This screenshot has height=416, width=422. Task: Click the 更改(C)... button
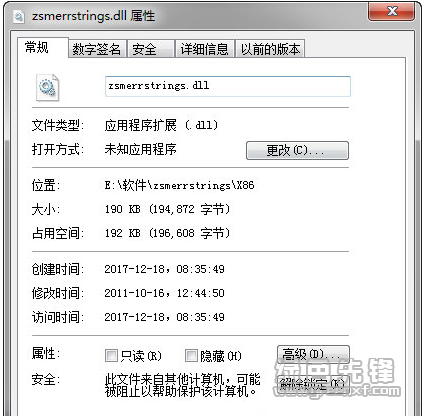point(297,150)
